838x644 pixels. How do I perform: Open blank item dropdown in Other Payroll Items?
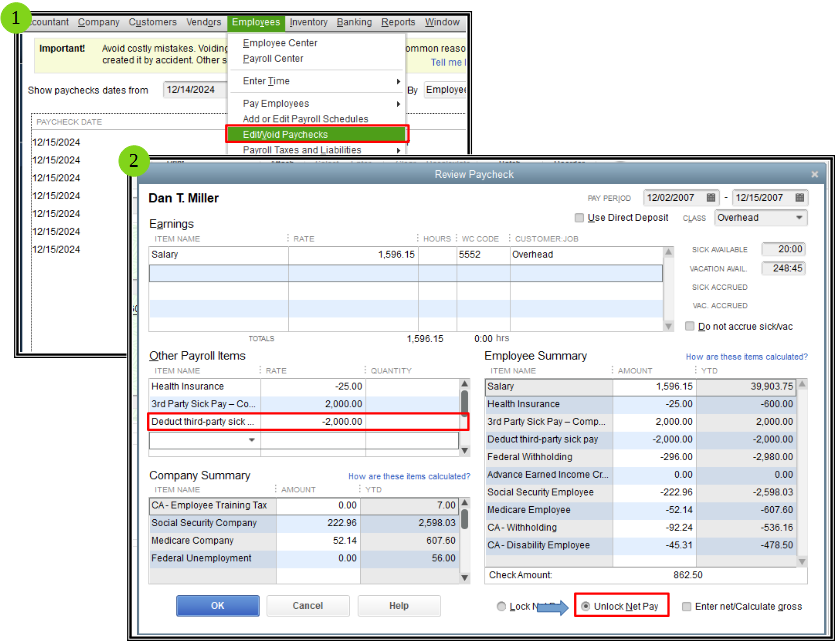click(x=251, y=439)
